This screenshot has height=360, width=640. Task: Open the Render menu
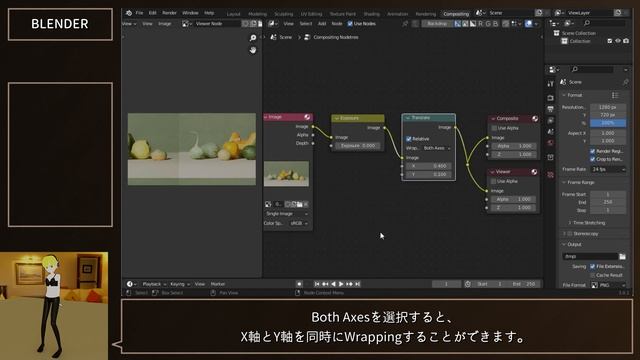[169, 13]
